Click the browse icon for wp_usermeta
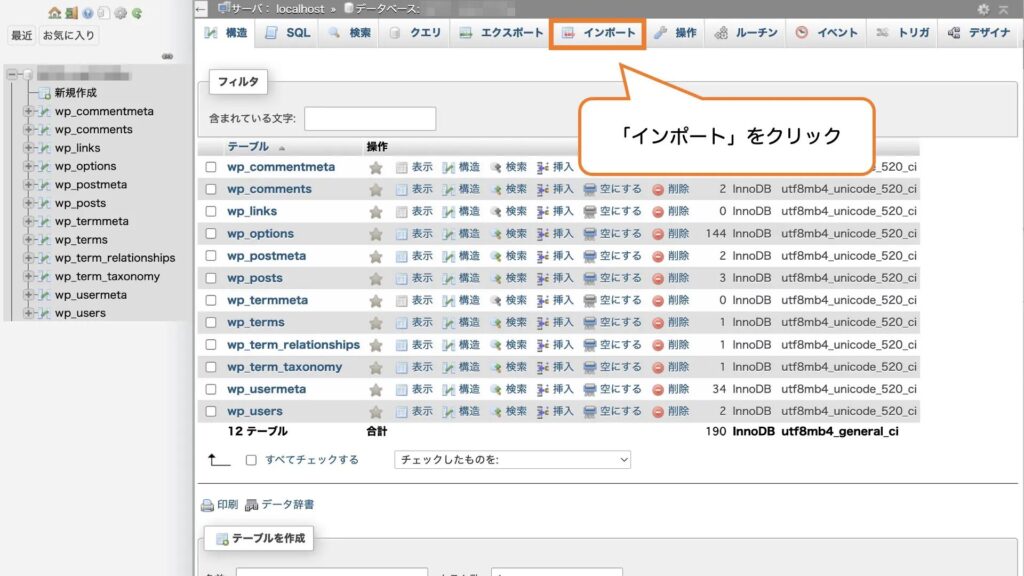 [x=402, y=389]
